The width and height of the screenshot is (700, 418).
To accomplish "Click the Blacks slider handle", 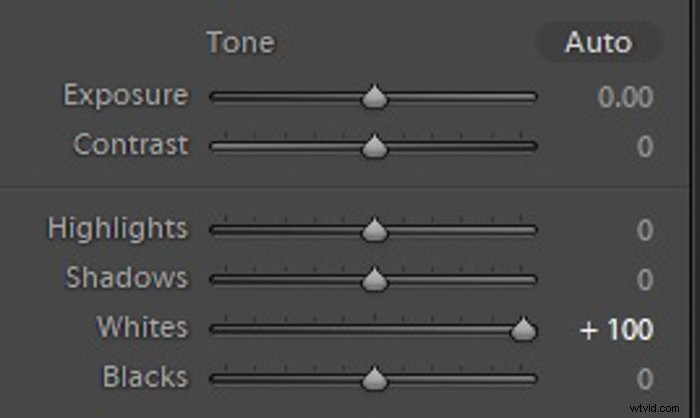I will 374,380.
